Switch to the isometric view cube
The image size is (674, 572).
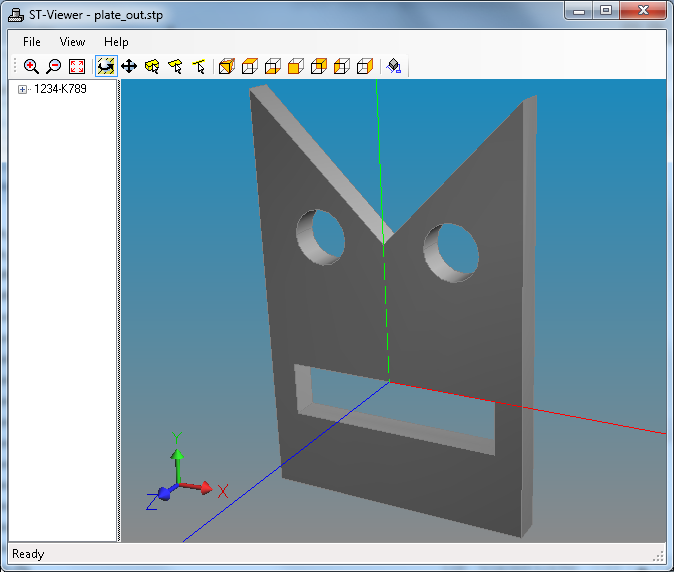click(227, 66)
